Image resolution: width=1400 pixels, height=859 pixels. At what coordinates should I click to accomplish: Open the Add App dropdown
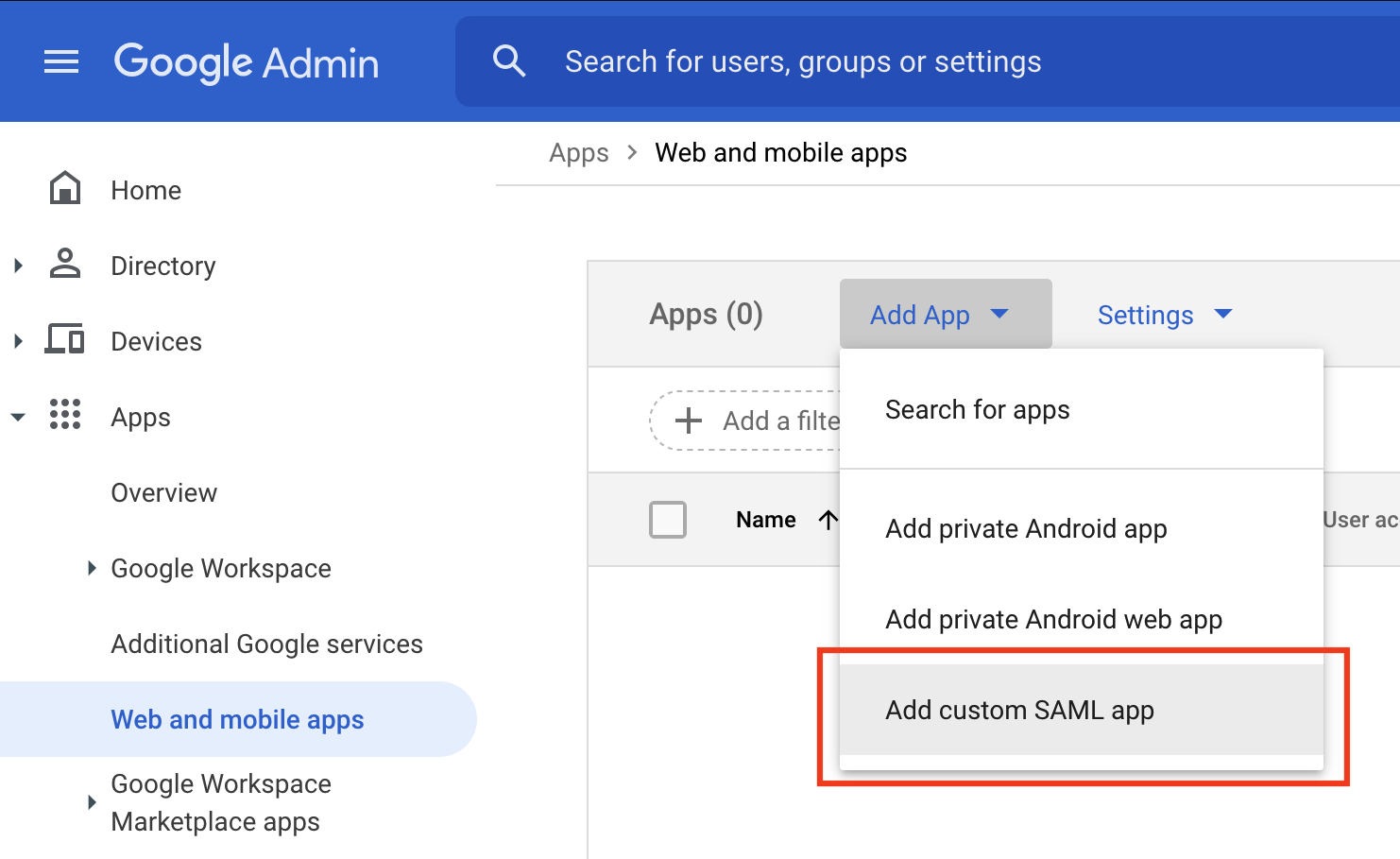pos(945,314)
